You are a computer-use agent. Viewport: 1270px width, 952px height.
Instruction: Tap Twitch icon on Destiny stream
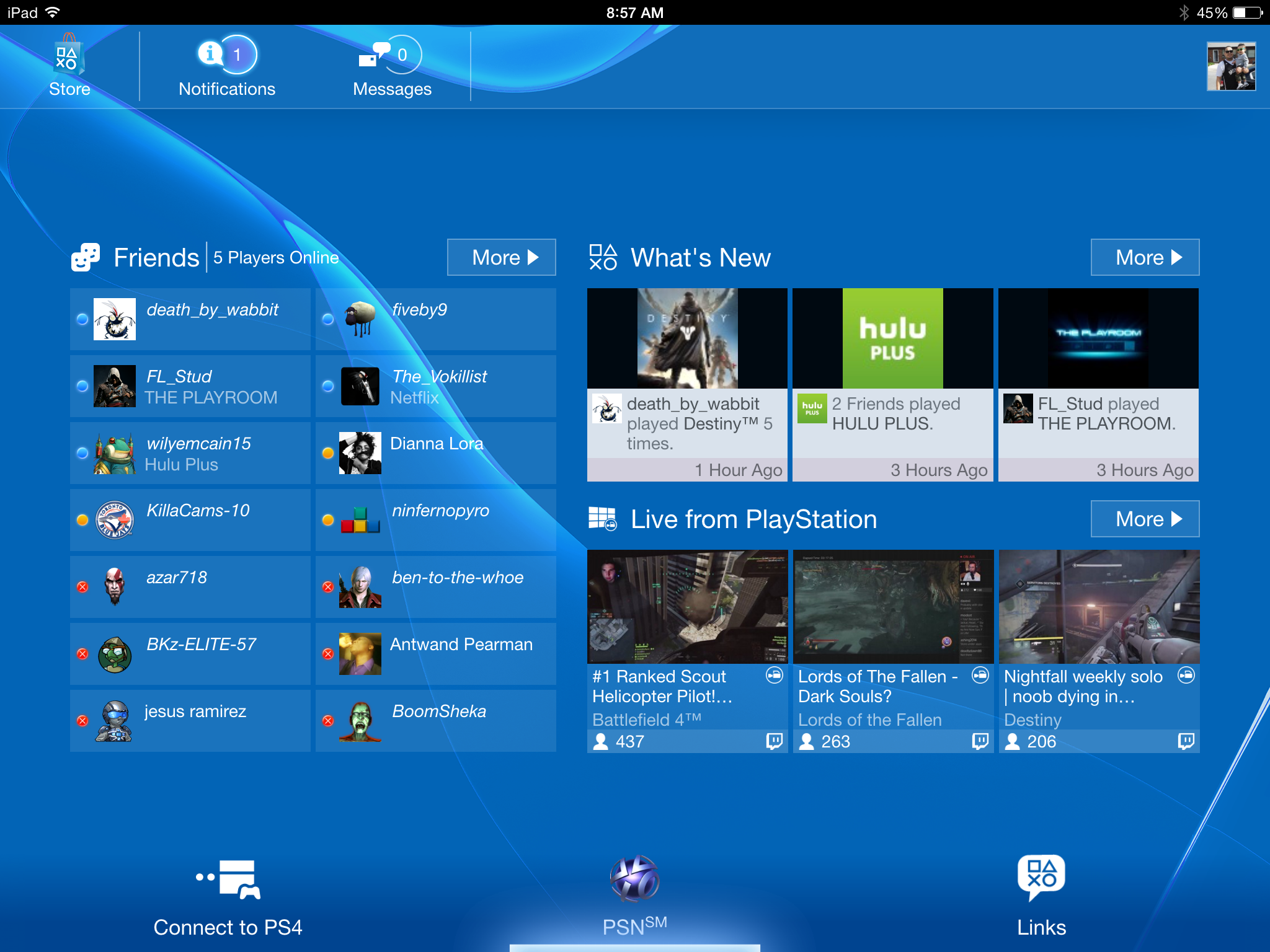click(1186, 741)
